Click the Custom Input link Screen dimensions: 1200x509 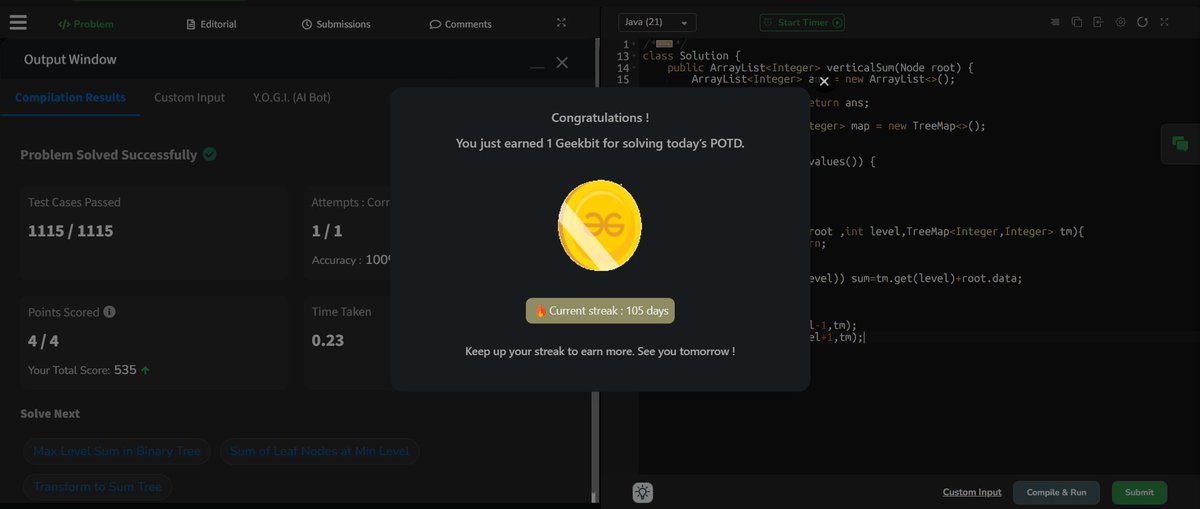coord(972,492)
